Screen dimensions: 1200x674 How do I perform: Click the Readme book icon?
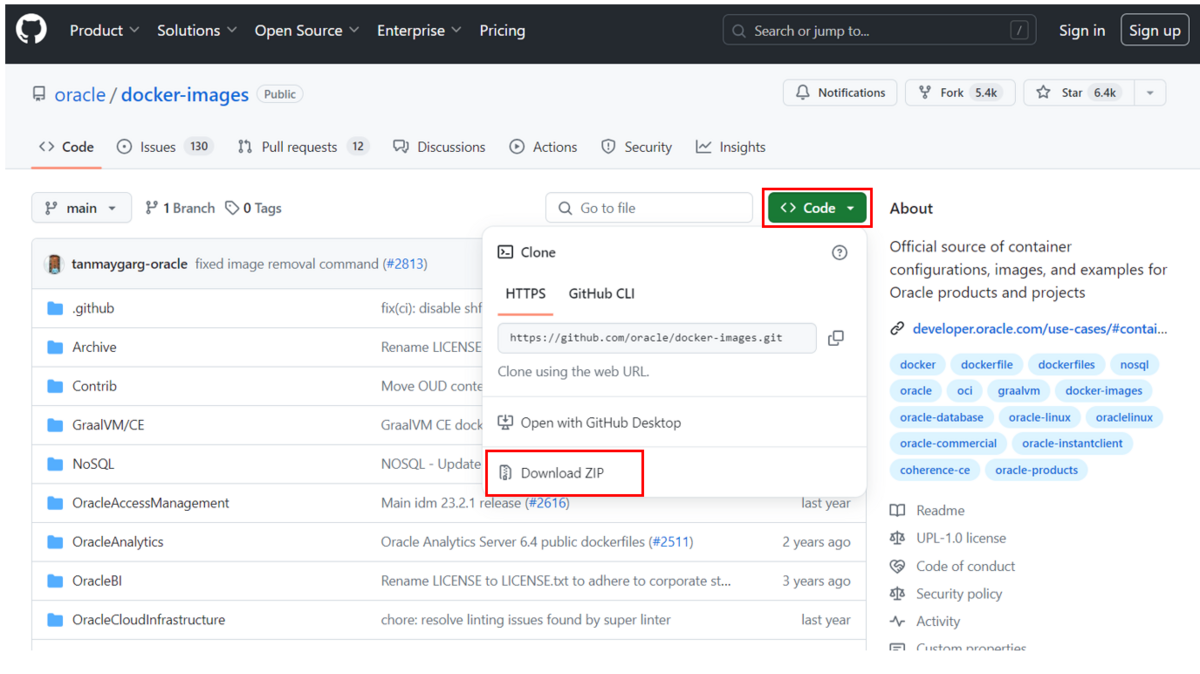(900, 510)
